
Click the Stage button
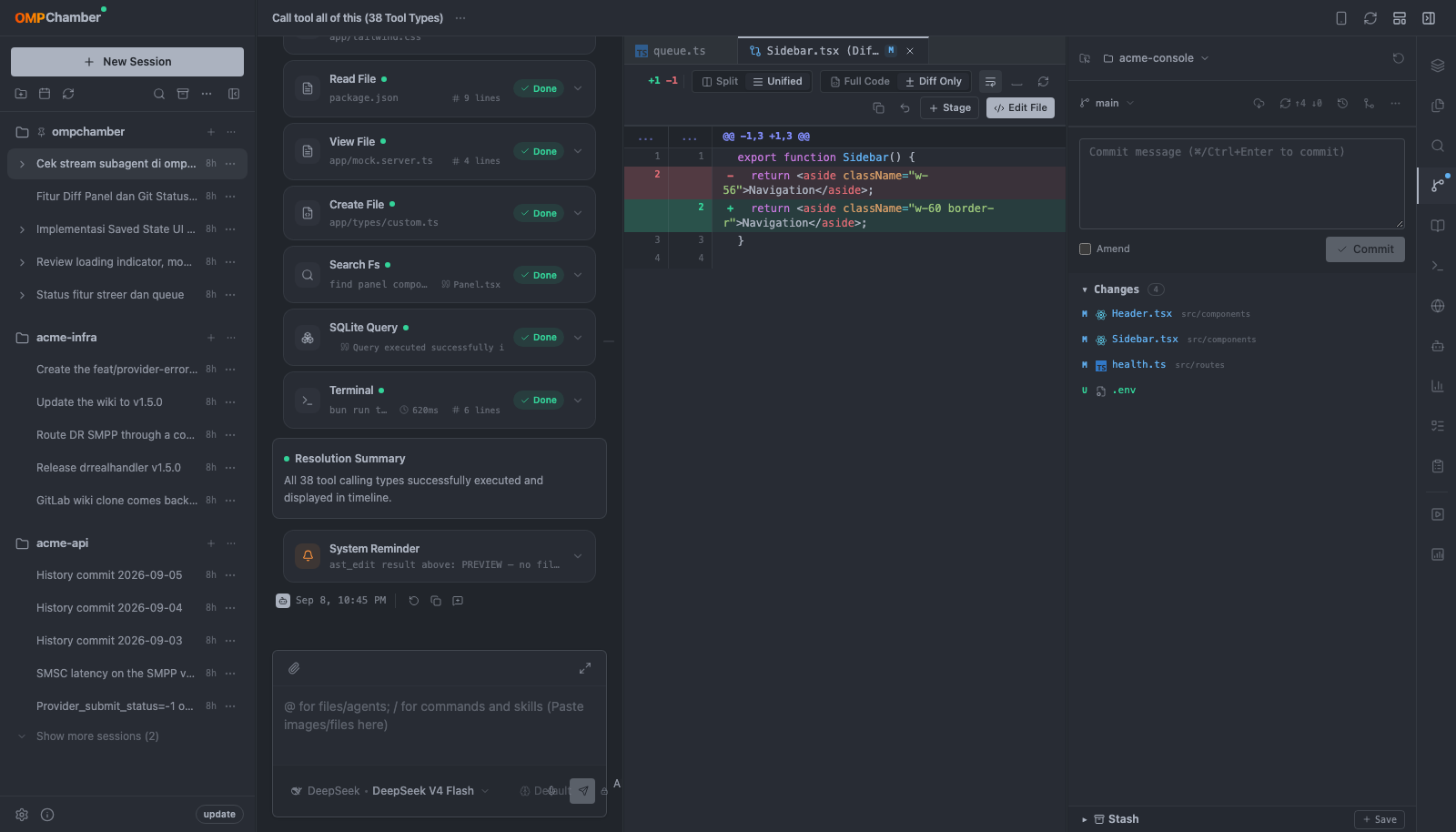click(x=950, y=107)
